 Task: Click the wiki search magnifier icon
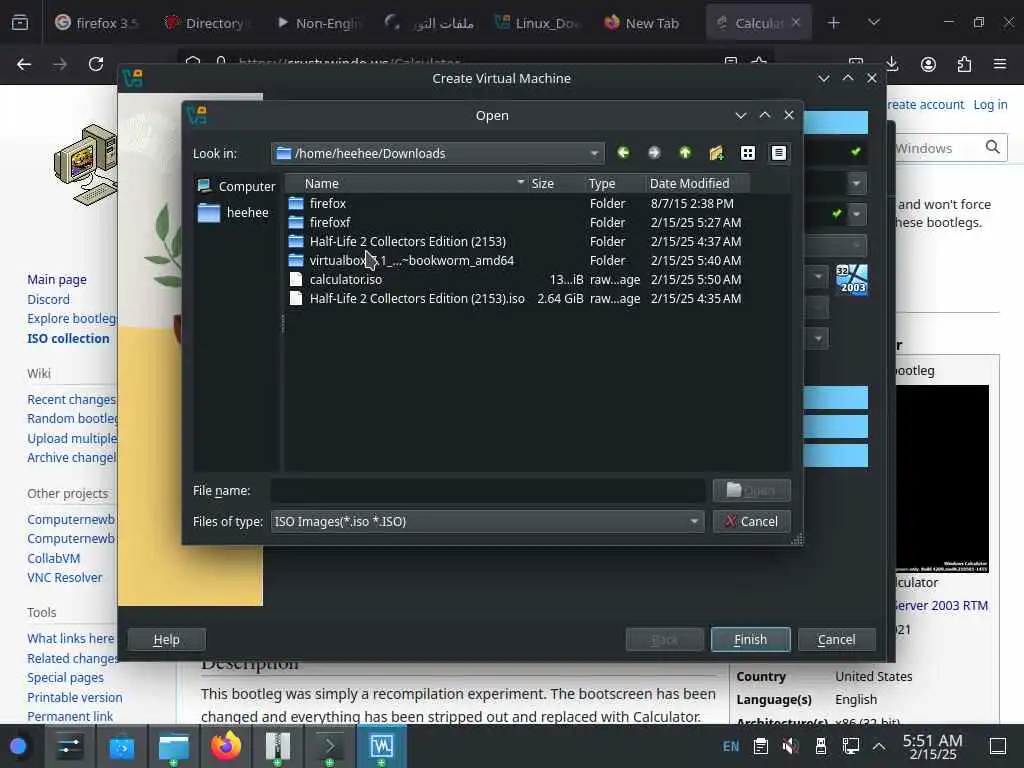pyautogui.click(x=993, y=147)
